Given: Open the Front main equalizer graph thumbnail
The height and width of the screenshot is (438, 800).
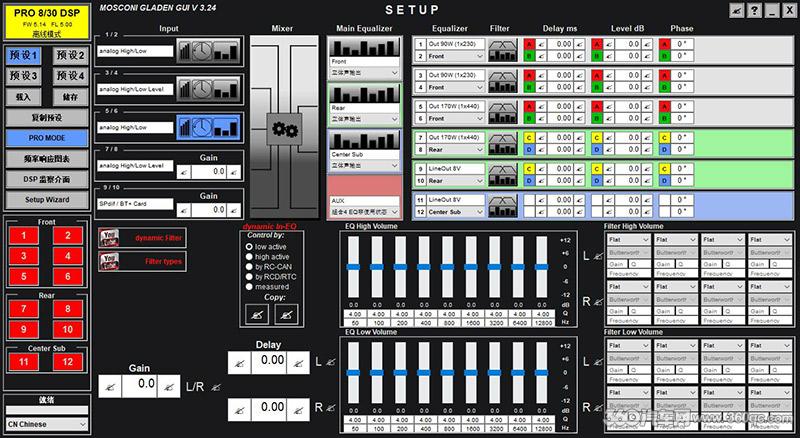Looking at the screenshot, I should [364, 48].
